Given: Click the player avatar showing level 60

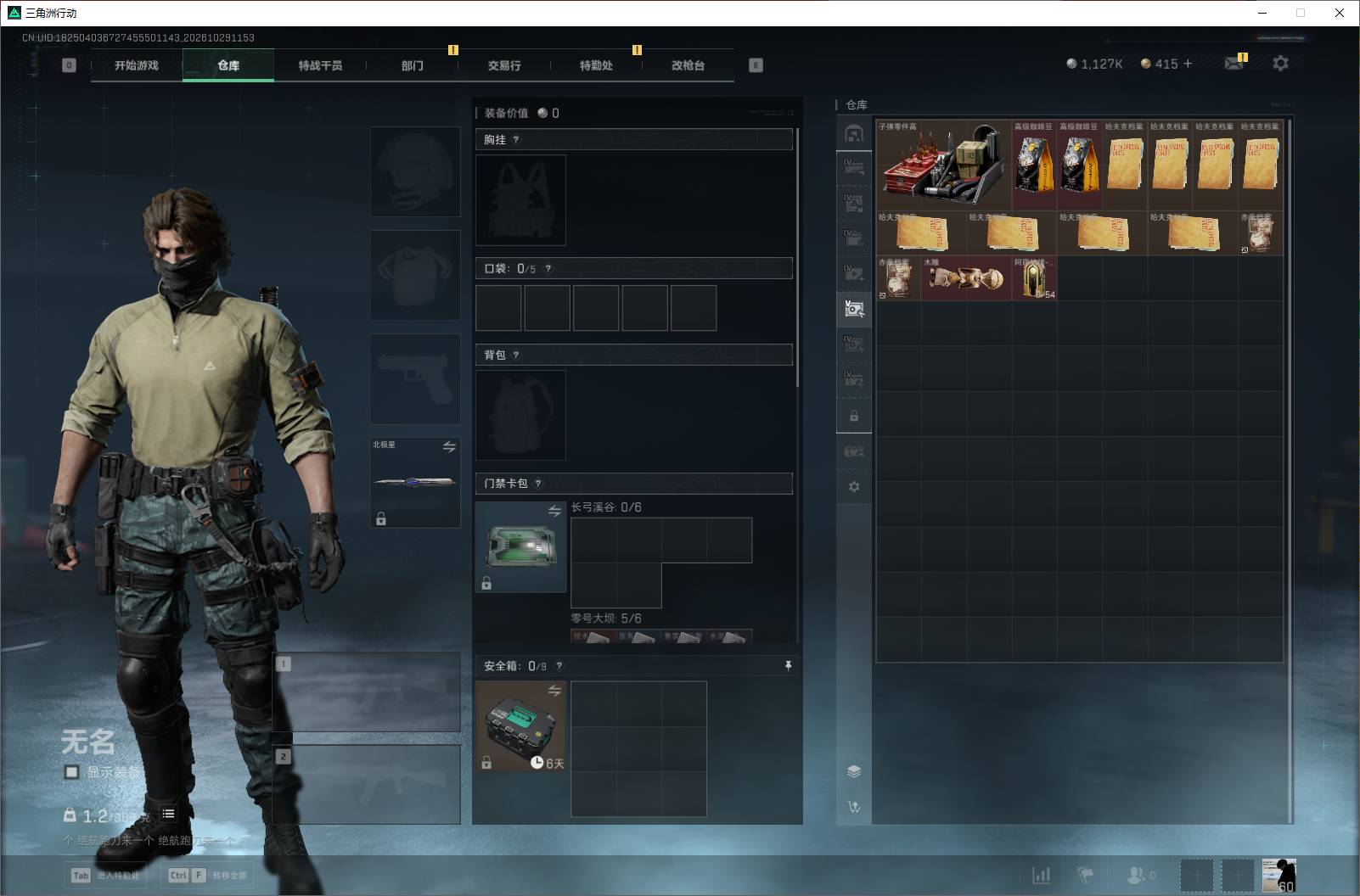Looking at the screenshot, I should pos(1279,875).
